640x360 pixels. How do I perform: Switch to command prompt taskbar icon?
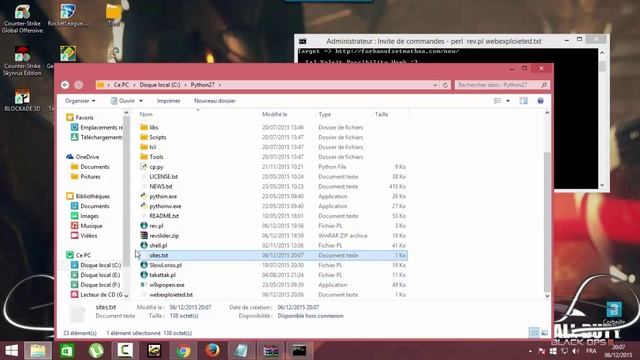coord(299,351)
